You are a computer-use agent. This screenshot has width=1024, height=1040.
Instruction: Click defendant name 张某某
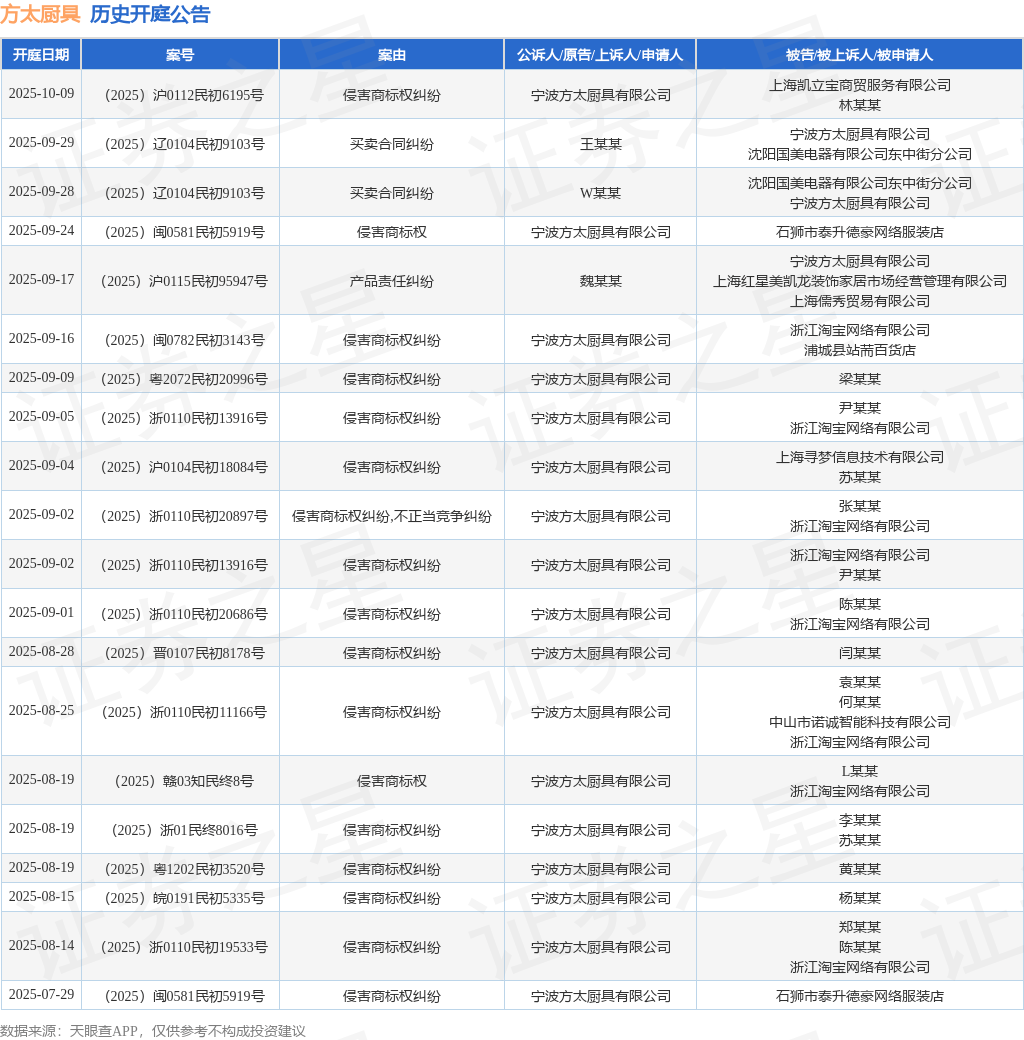pos(860,506)
